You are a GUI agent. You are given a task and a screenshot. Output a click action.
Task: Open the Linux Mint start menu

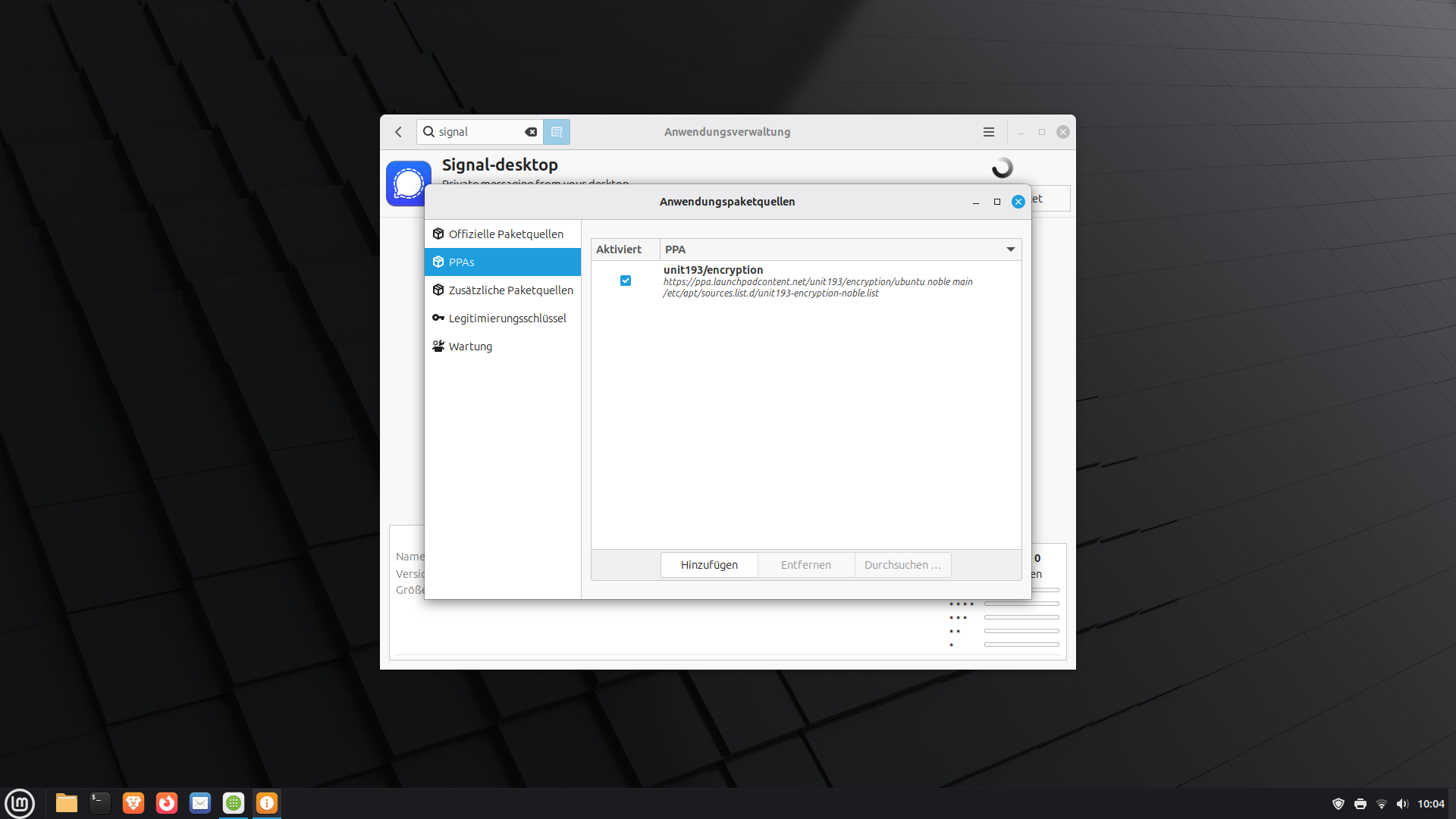click(x=20, y=803)
